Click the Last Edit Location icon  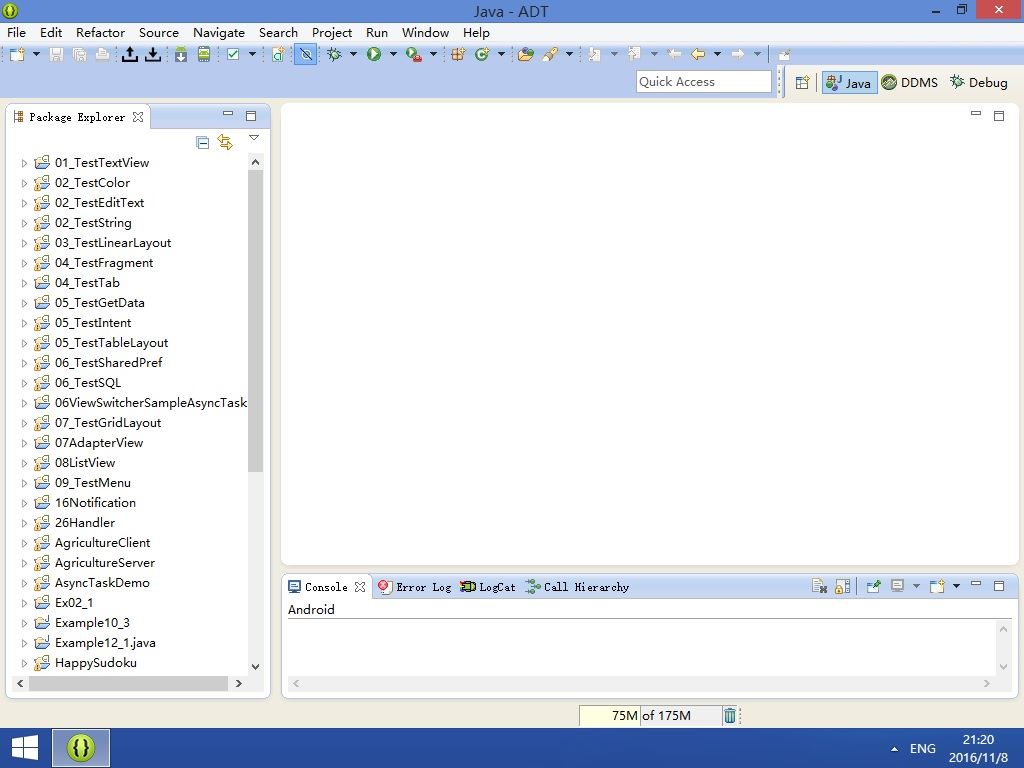pyautogui.click(x=674, y=55)
